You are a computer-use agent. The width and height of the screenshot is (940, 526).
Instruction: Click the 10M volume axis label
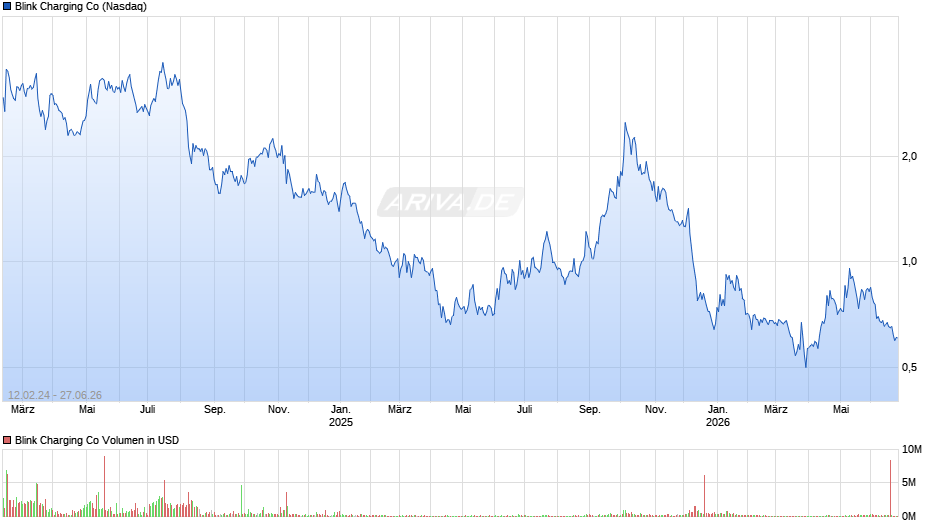pyautogui.click(x=911, y=450)
